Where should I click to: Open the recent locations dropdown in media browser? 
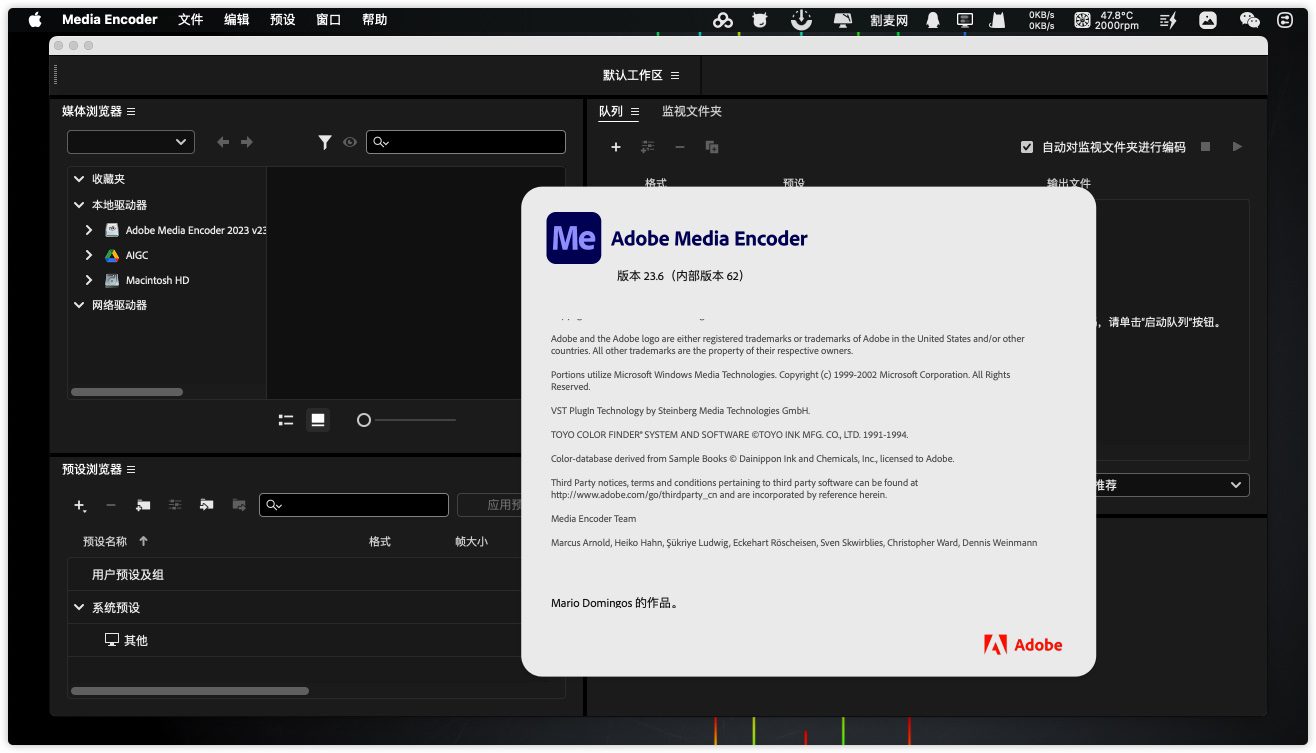131,142
